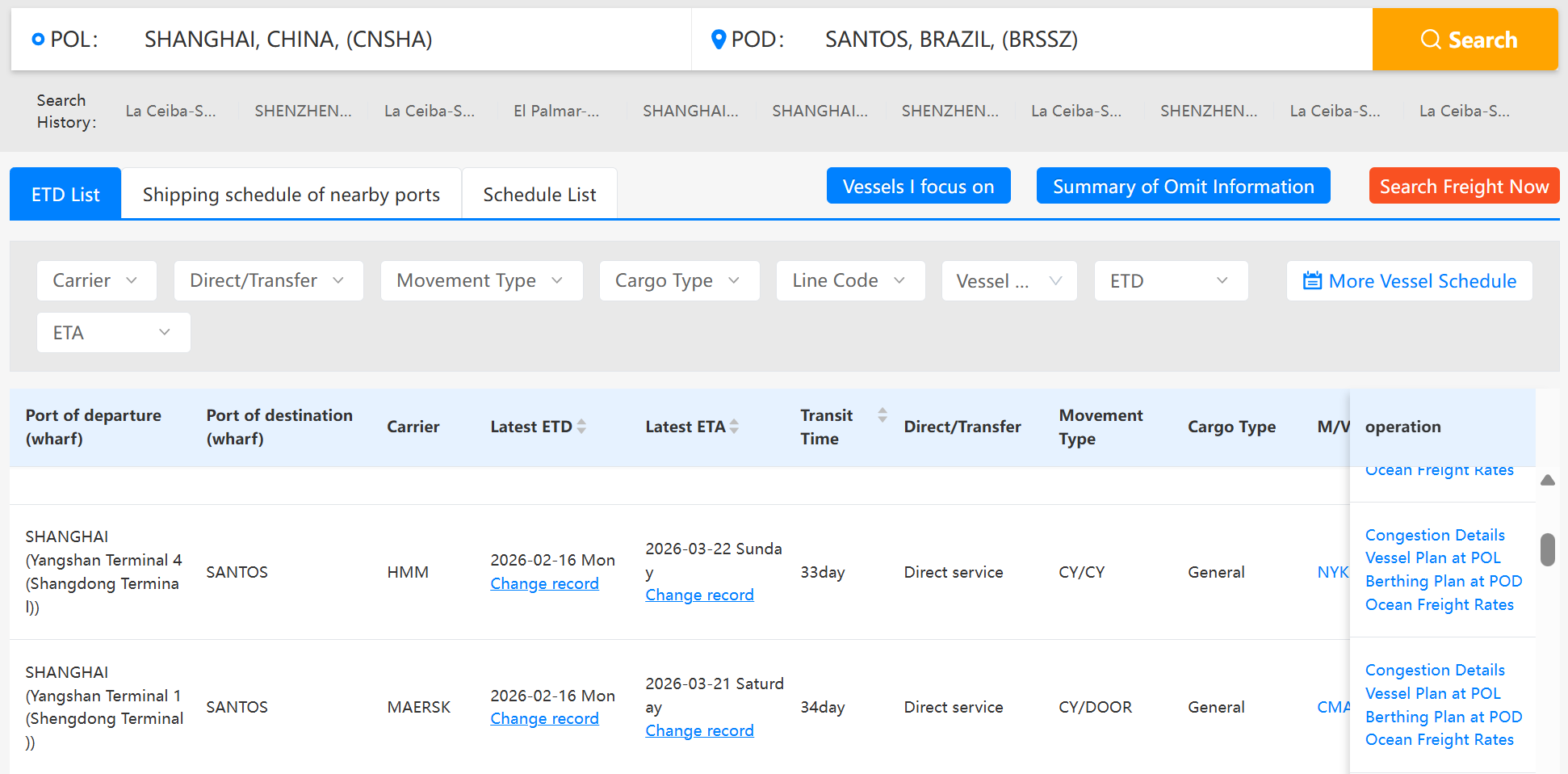Open Summary of Omit Information
Screen dimensions: 1568x774
point(1183,187)
